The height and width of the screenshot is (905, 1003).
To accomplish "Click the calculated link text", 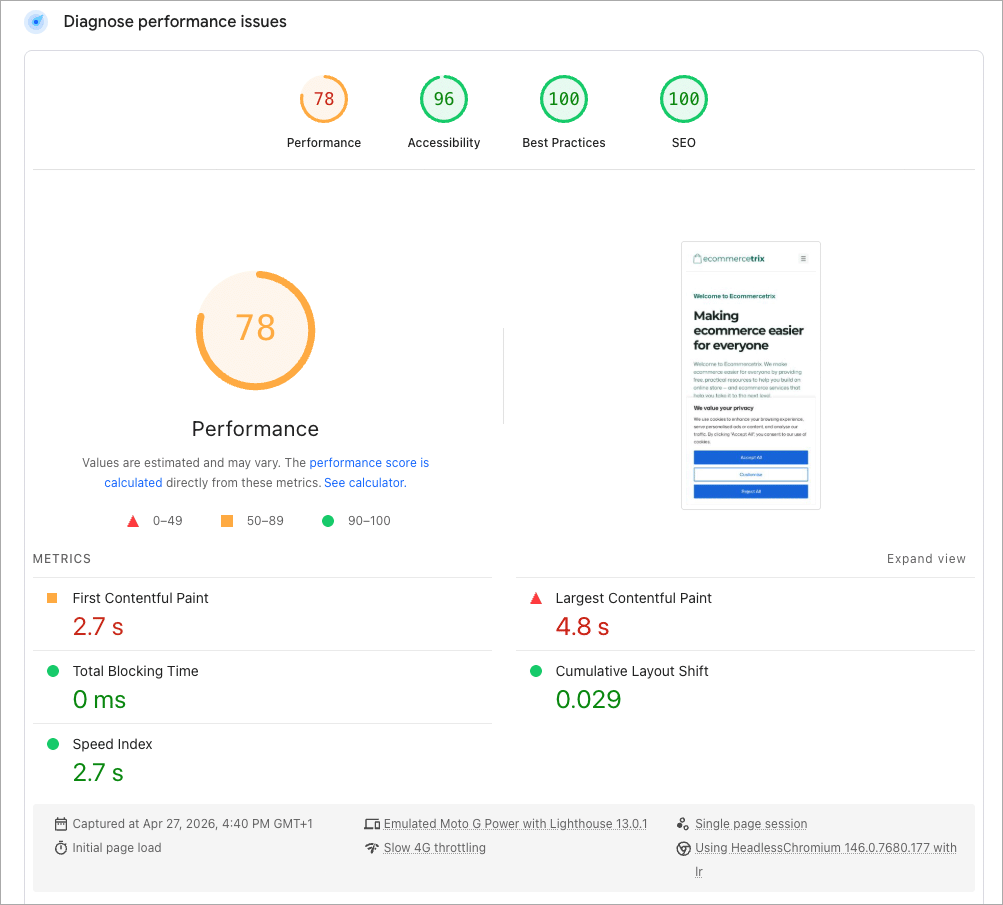I will pyautogui.click(x=133, y=483).
